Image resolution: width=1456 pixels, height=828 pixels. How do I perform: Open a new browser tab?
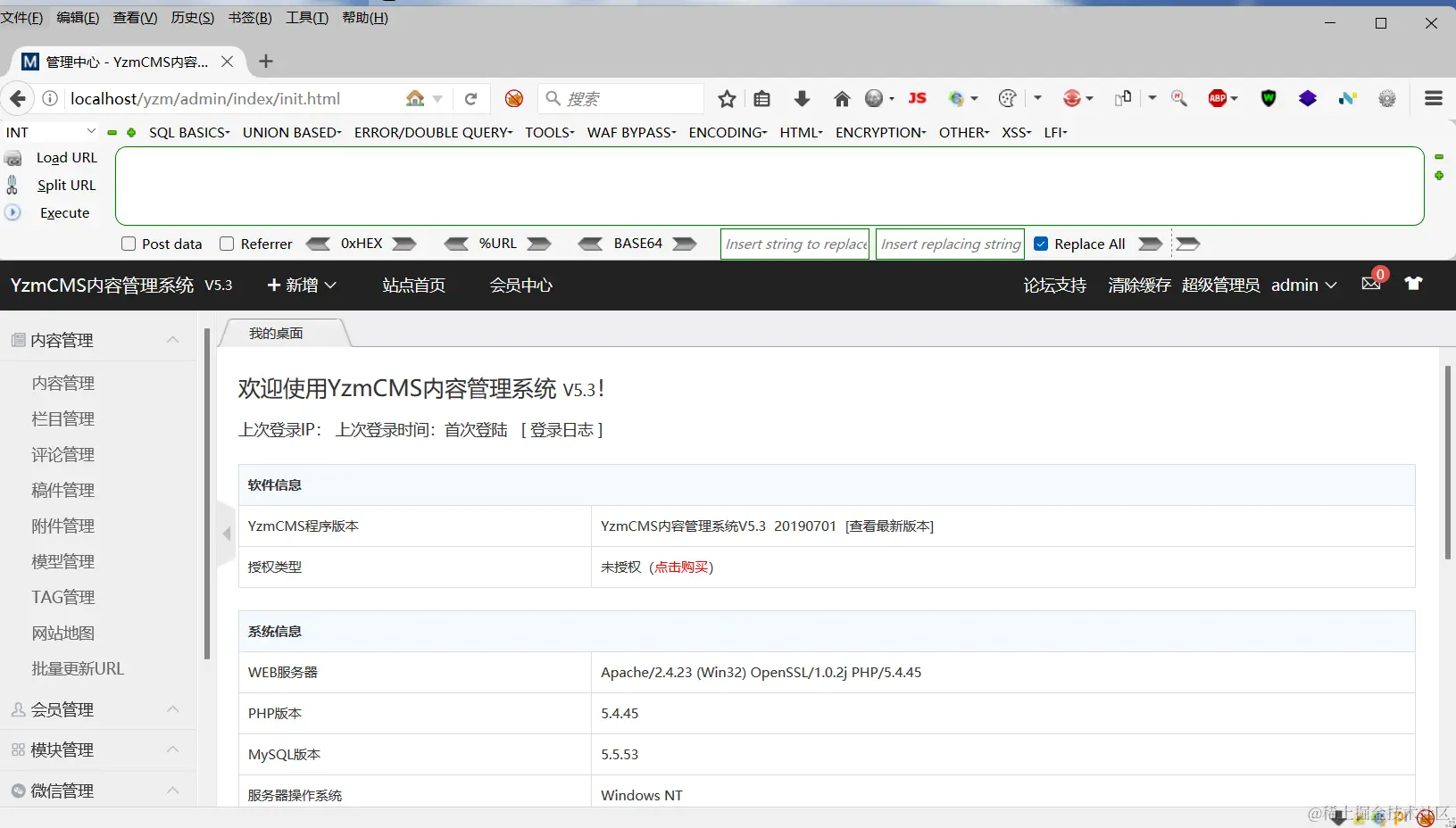[265, 62]
